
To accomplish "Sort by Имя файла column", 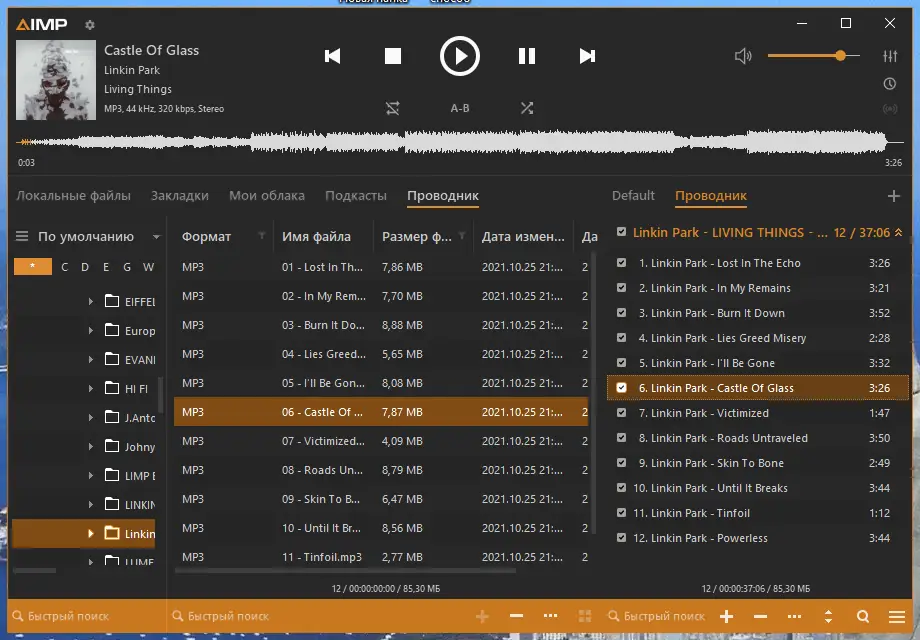I will point(316,236).
